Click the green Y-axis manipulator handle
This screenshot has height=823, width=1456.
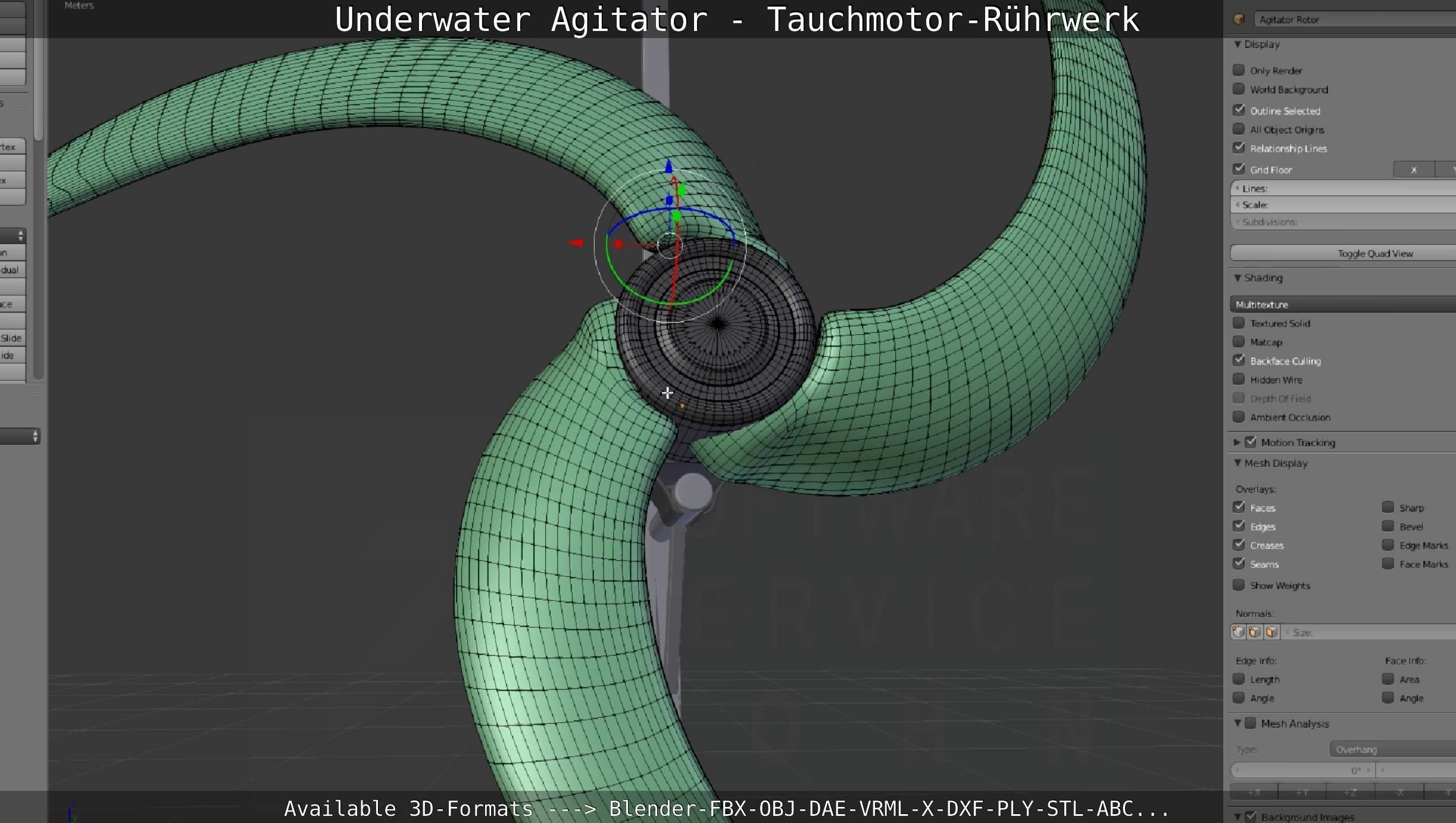click(x=681, y=189)
